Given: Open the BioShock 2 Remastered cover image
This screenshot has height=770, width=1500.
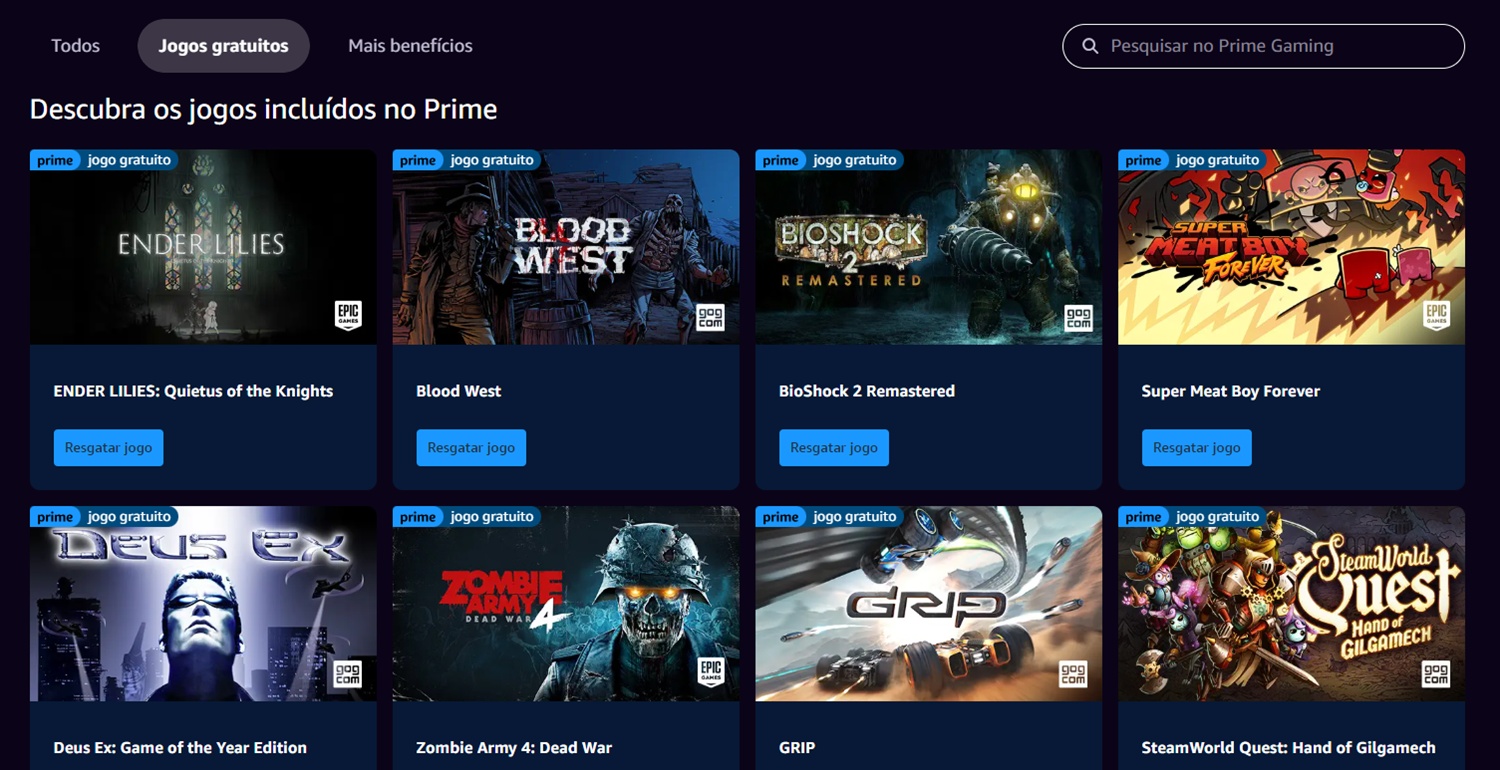Looking at the screenshot, I should 929,247.
